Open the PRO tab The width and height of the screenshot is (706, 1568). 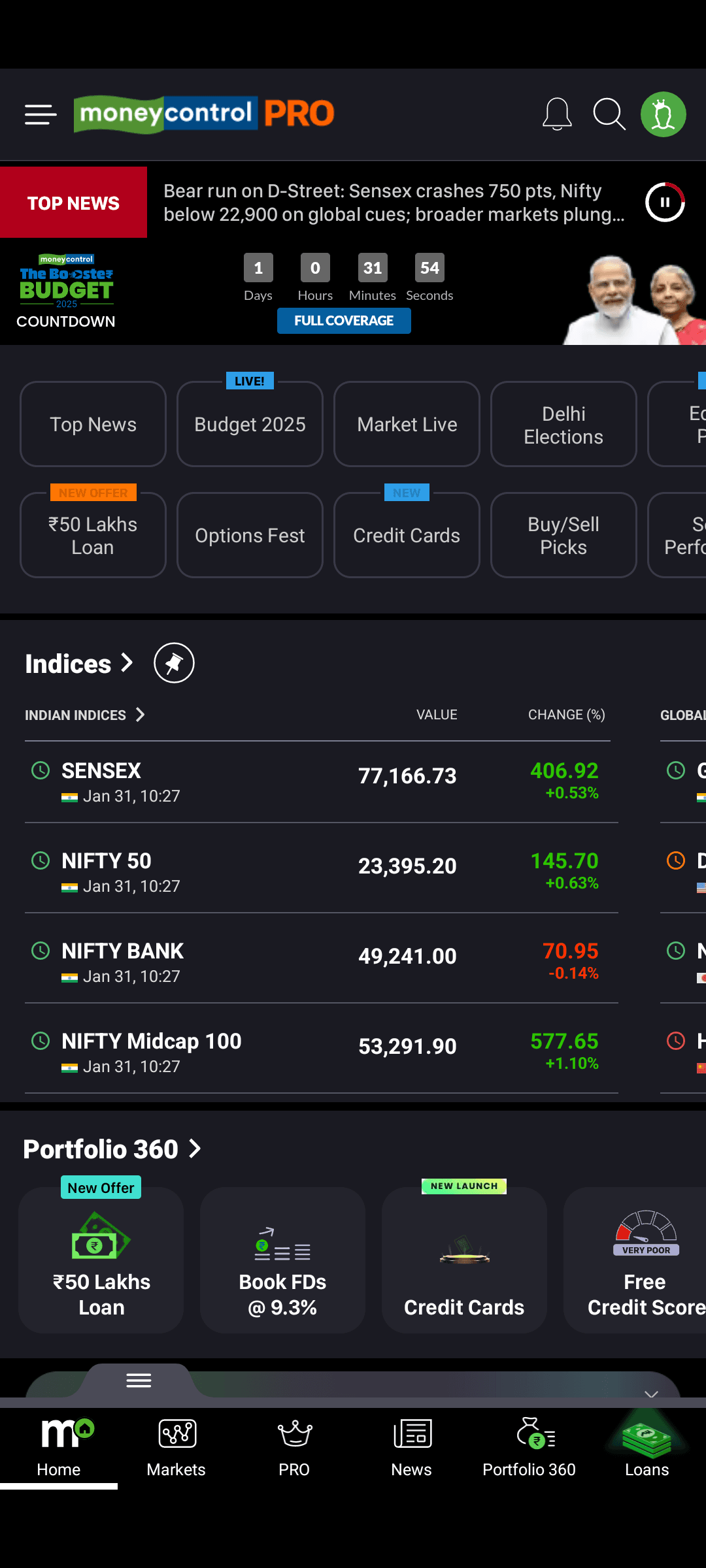294,1448
